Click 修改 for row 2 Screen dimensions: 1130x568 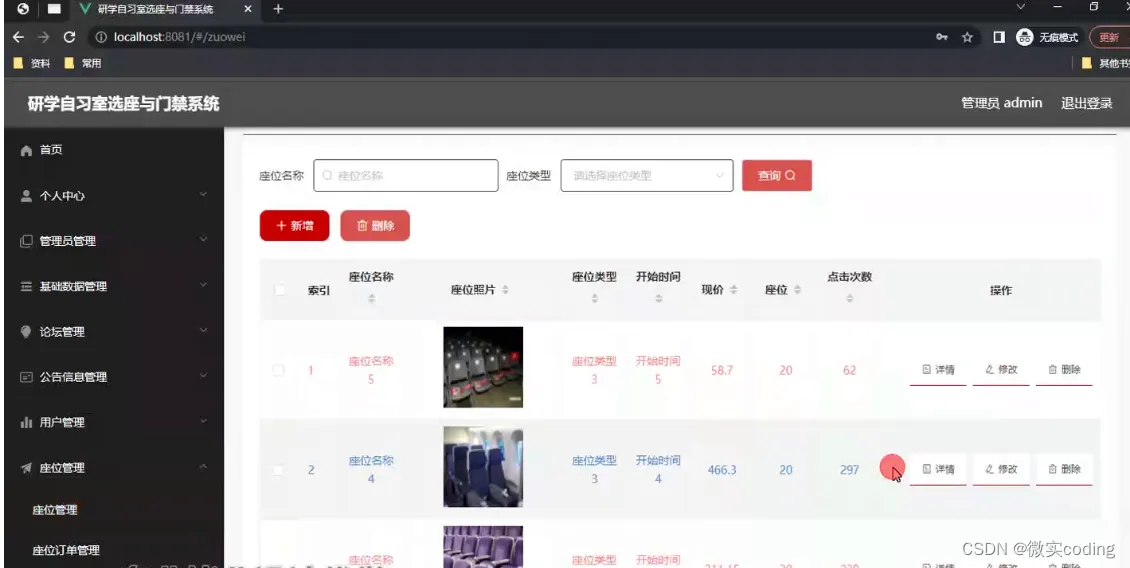point(1001,469)
